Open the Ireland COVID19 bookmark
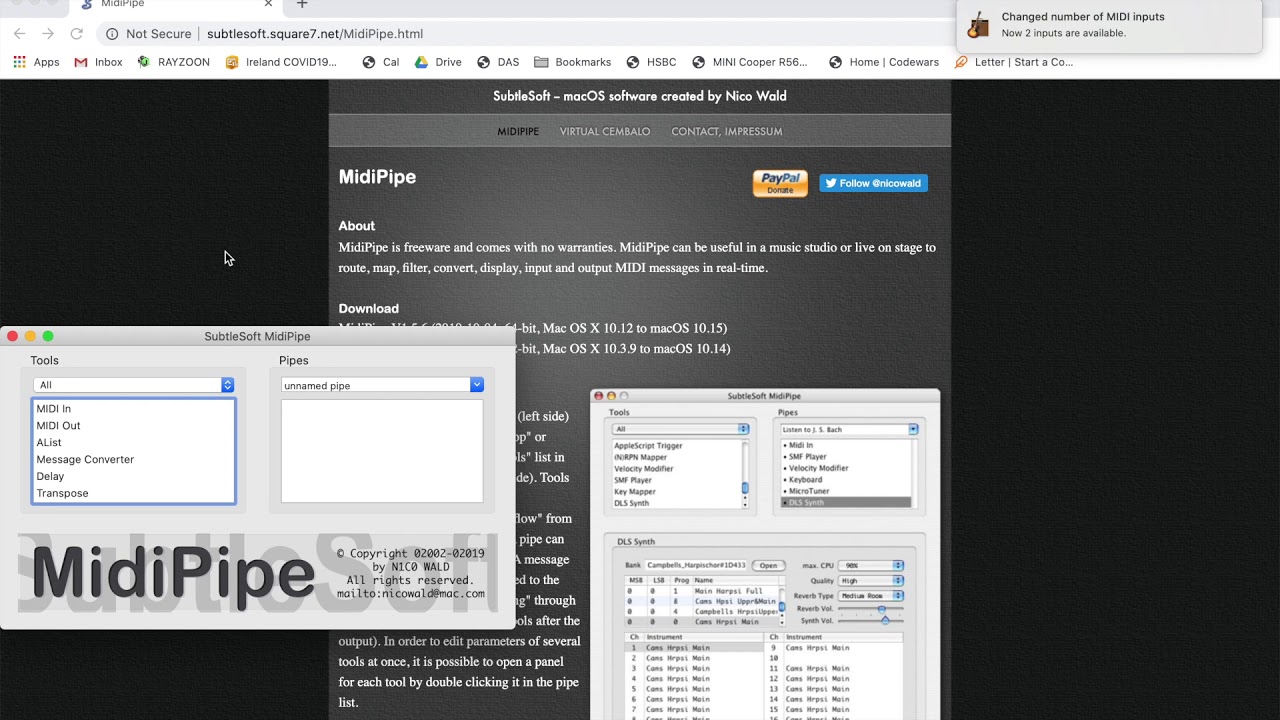Viewport: 1280px width, 720px height. (281, 62)
